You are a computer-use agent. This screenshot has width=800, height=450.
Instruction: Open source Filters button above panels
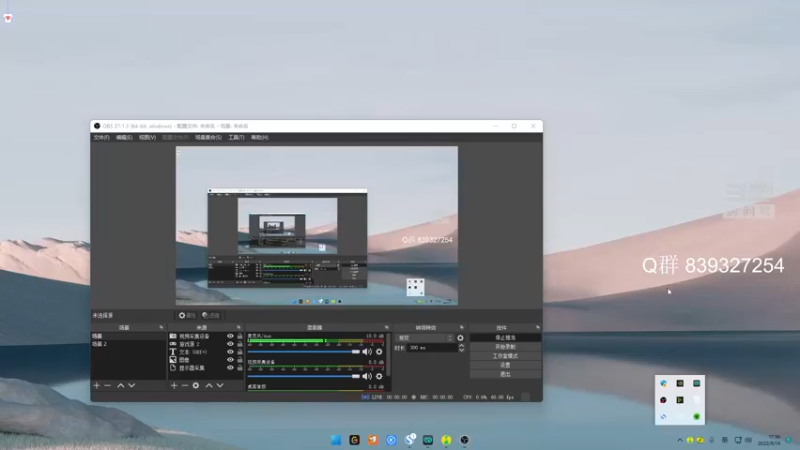211,316
